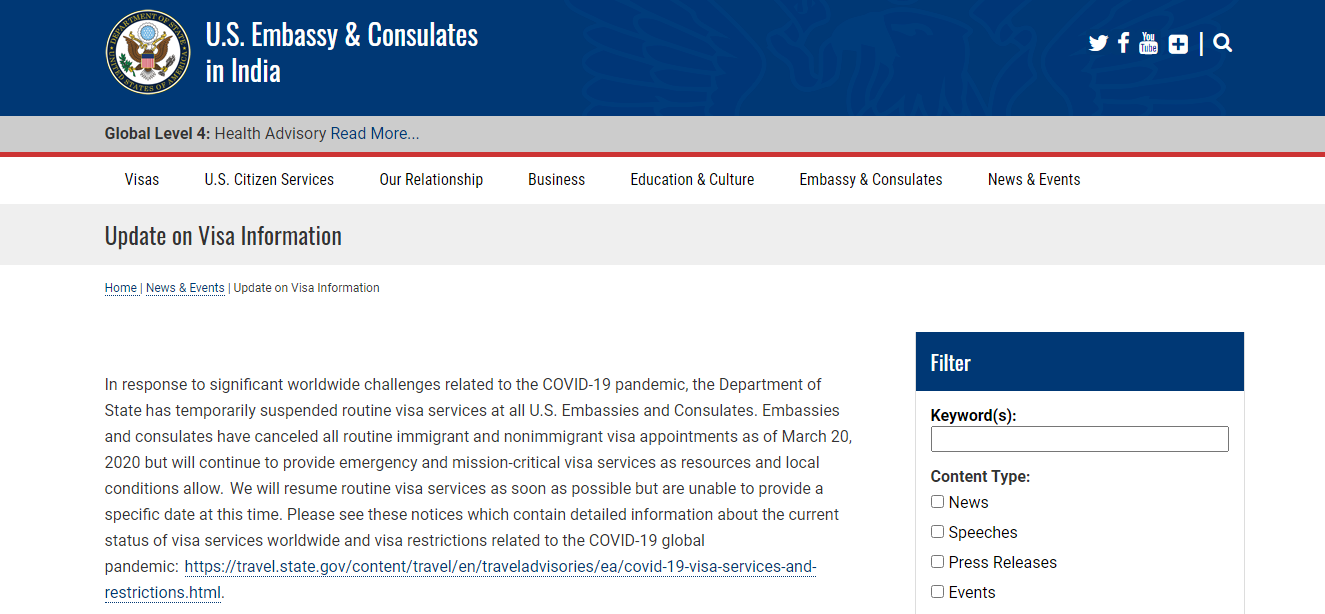Click the Keyword(s) filter text field
Image resolution: width=1325 pixels, height=614 pixels.
tap(1079, 439)
